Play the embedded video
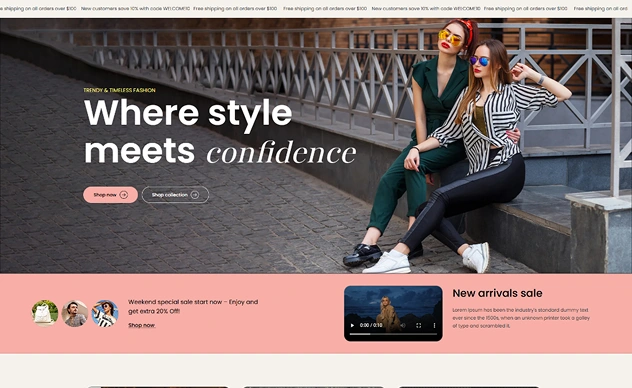Screen dimensions: 632x388 353,325
